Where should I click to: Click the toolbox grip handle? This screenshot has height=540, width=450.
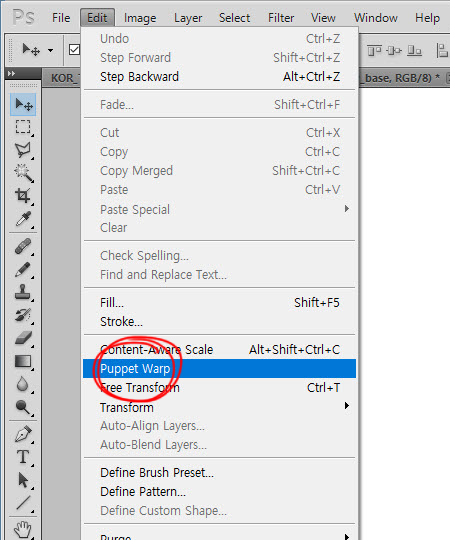point(23,85)
